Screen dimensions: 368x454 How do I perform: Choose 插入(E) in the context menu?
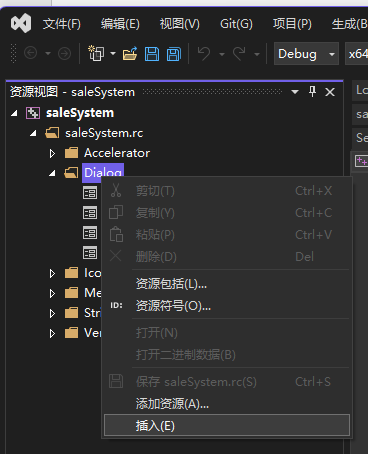227,425
